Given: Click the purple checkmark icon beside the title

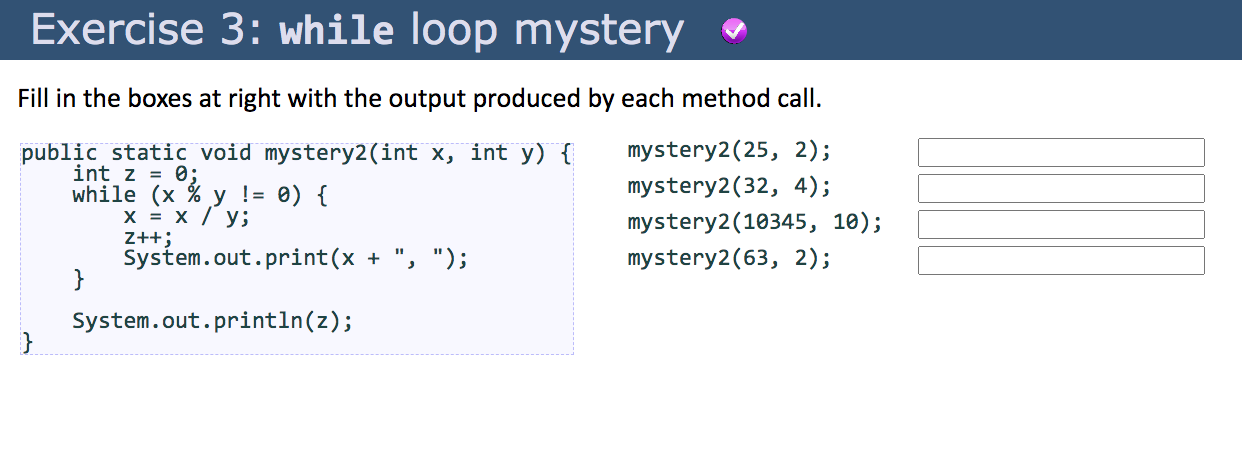Looking at the screenshot, I should pos(734,32).
